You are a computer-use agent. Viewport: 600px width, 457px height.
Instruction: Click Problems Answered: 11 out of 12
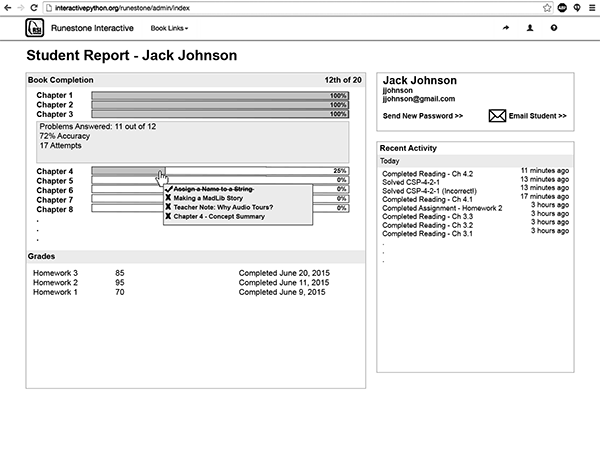pyautogui.click(x=98, y=126)
